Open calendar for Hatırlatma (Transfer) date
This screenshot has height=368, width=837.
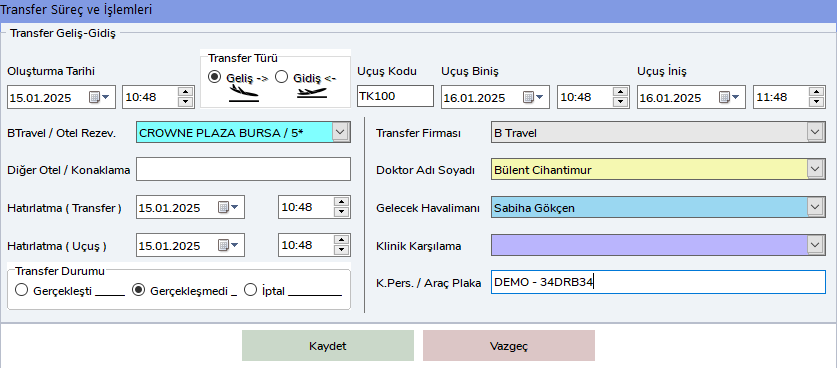[227, 207]
